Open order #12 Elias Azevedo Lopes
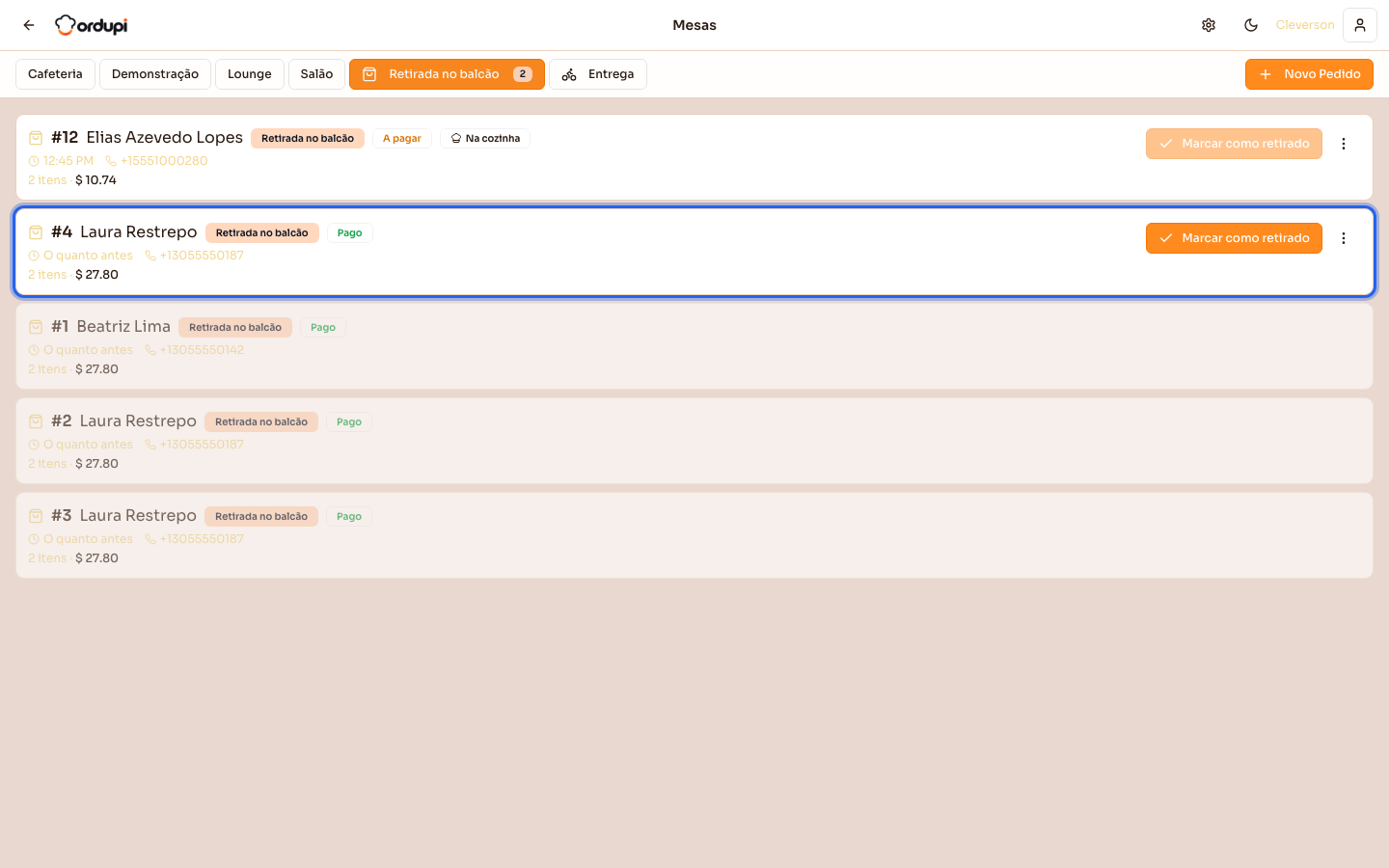The width and height of the screenshot is (1389, 868). pos(694,157)
